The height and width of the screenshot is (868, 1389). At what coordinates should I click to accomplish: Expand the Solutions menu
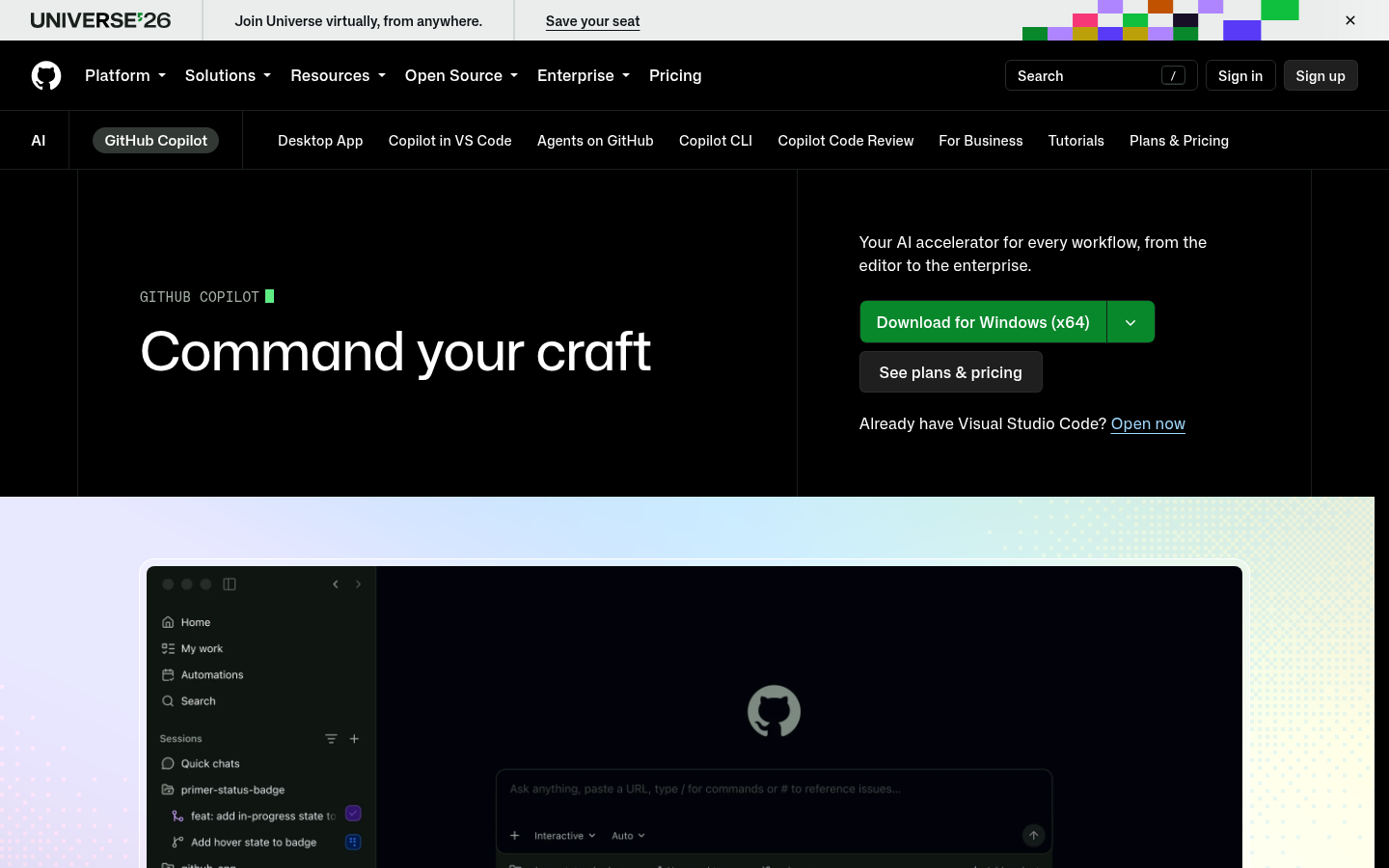(228, 75)
